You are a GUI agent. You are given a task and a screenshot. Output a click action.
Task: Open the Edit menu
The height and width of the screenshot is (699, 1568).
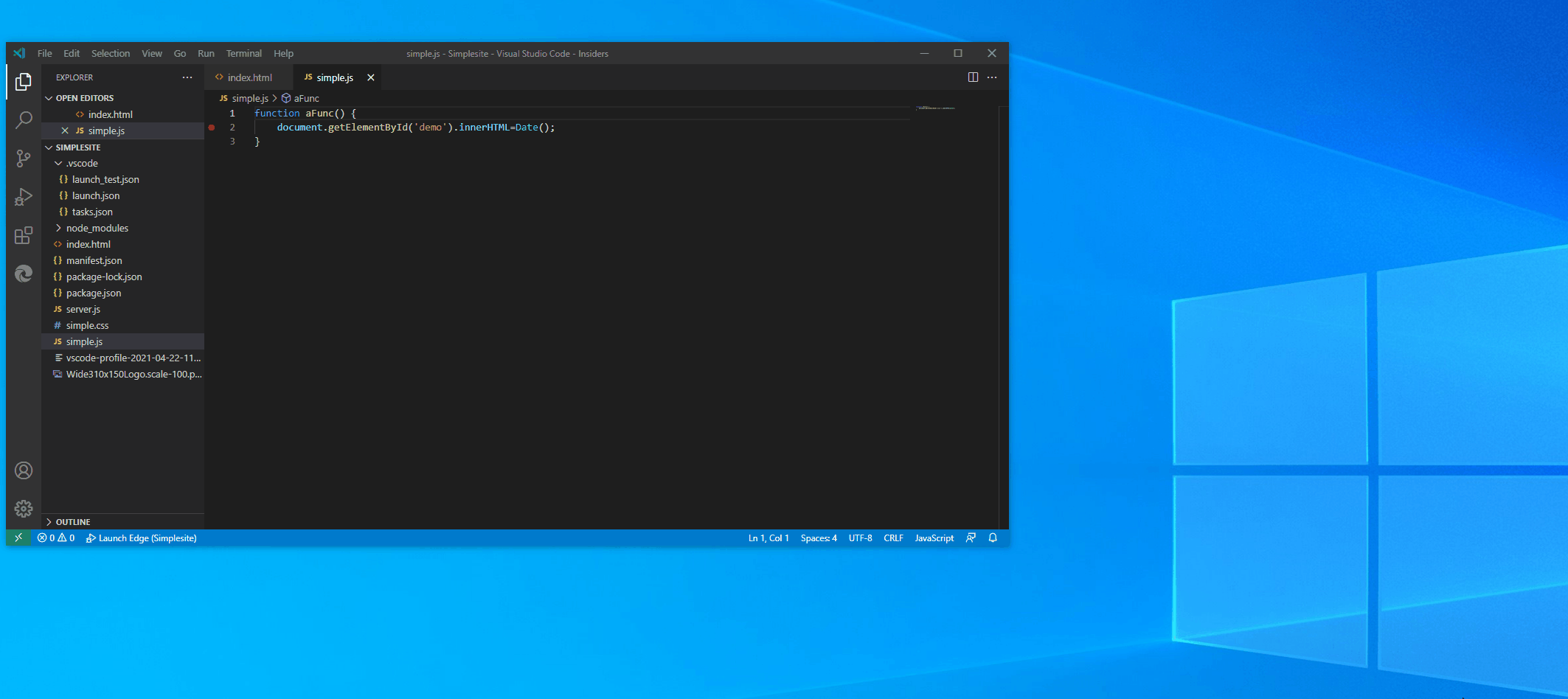point(72,53)
